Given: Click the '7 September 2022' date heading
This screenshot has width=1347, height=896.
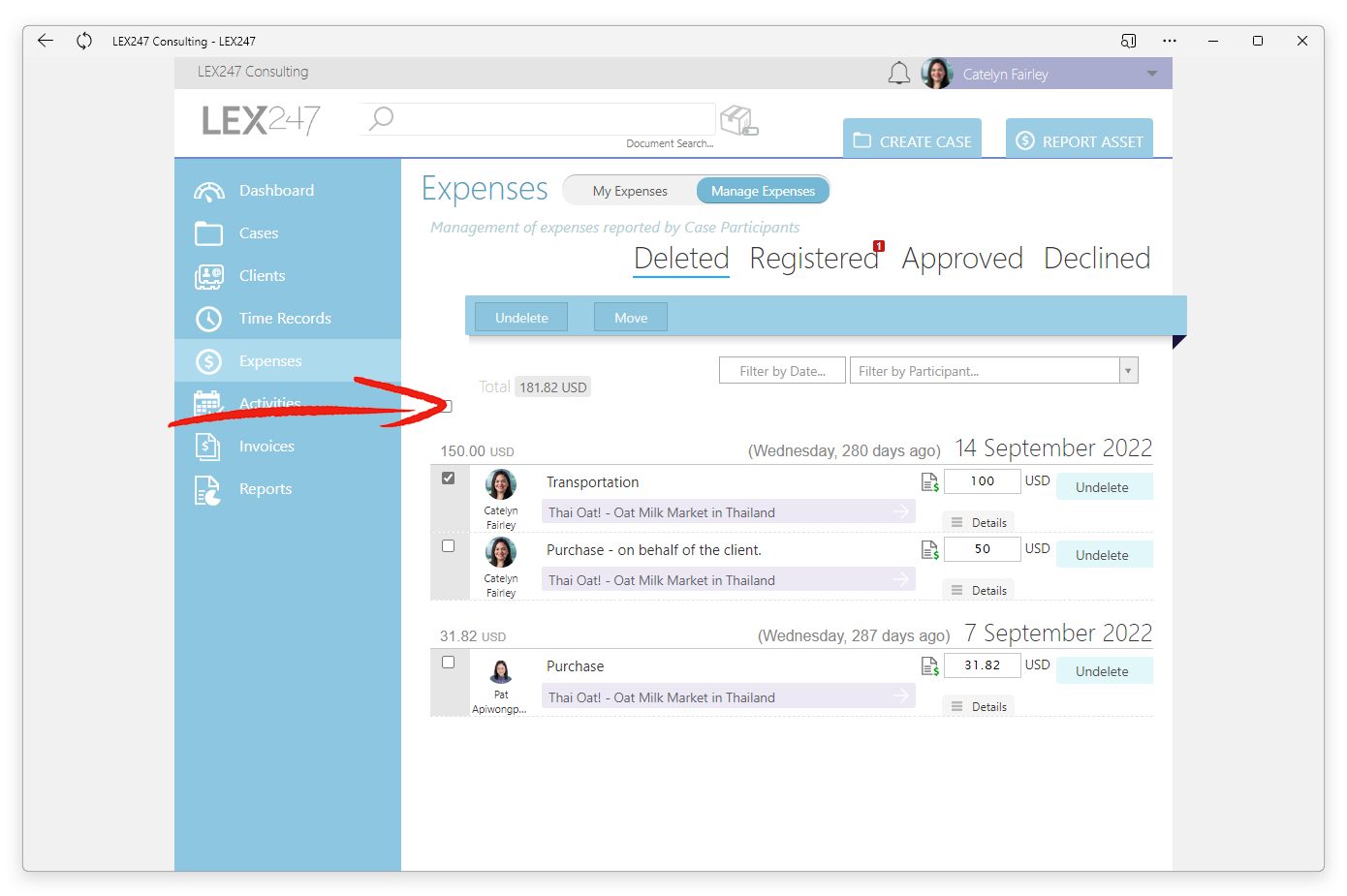Looking at the screenshot, I should [x=1058, y=633].
